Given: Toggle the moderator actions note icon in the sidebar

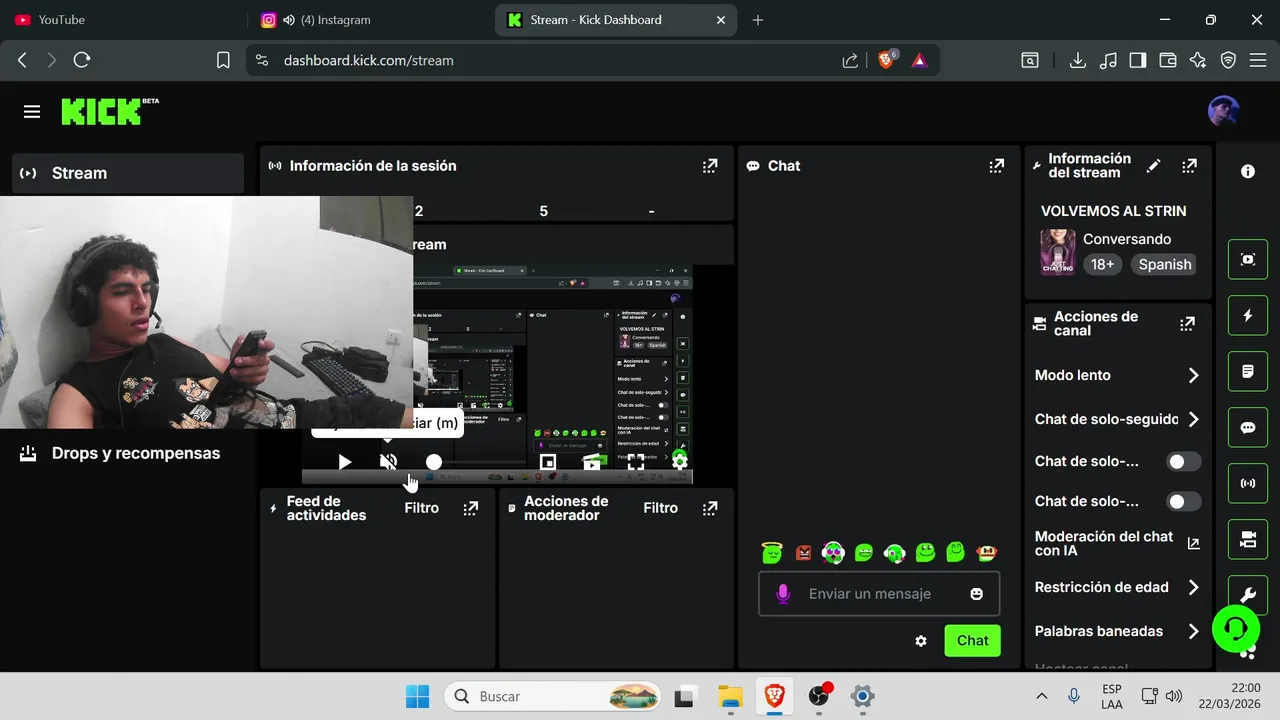Looking at the screenshot, I should tap(1248, 372).
